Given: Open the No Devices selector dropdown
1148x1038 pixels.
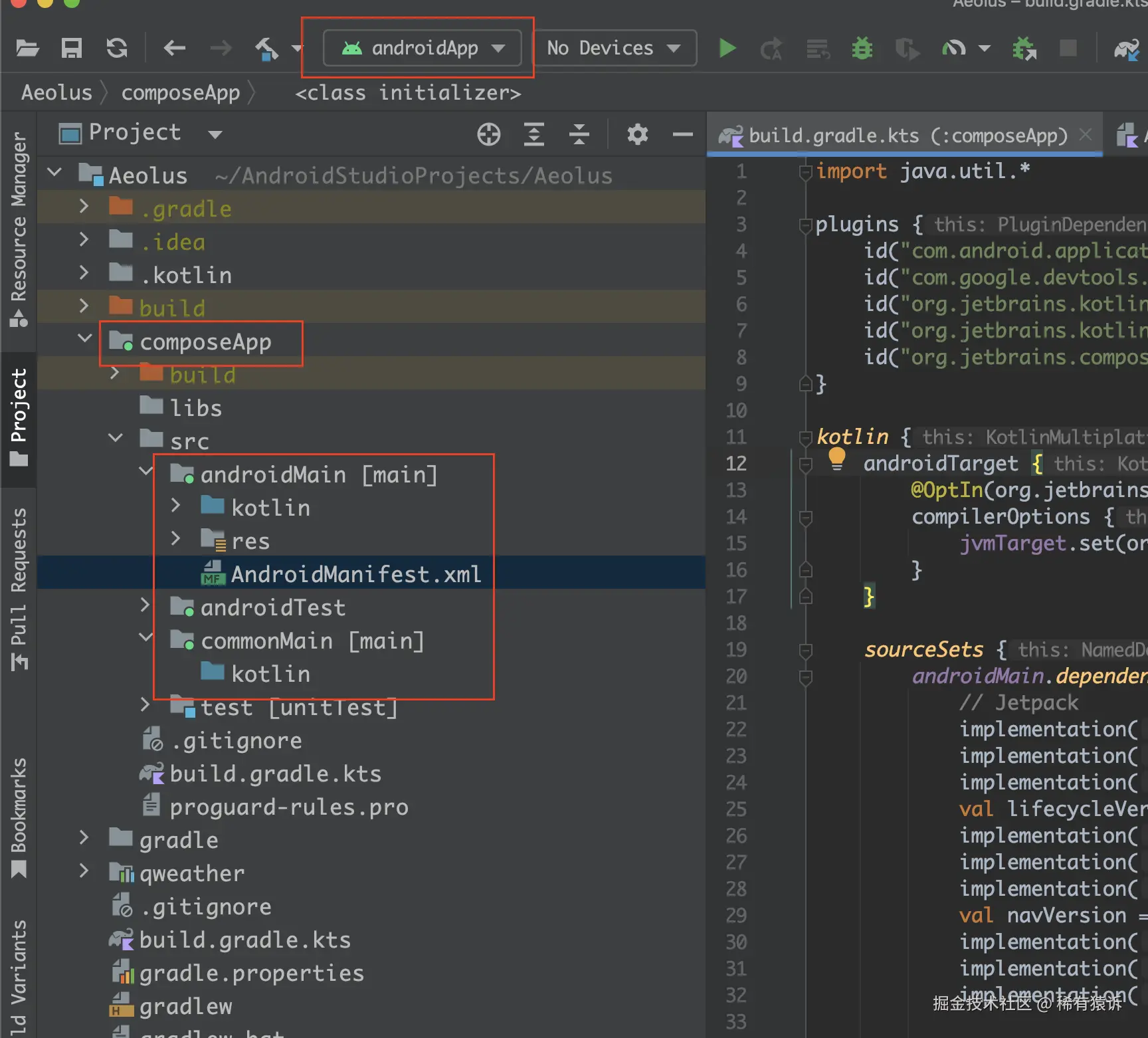Looking at the screenshot, I should pos(614,49).
